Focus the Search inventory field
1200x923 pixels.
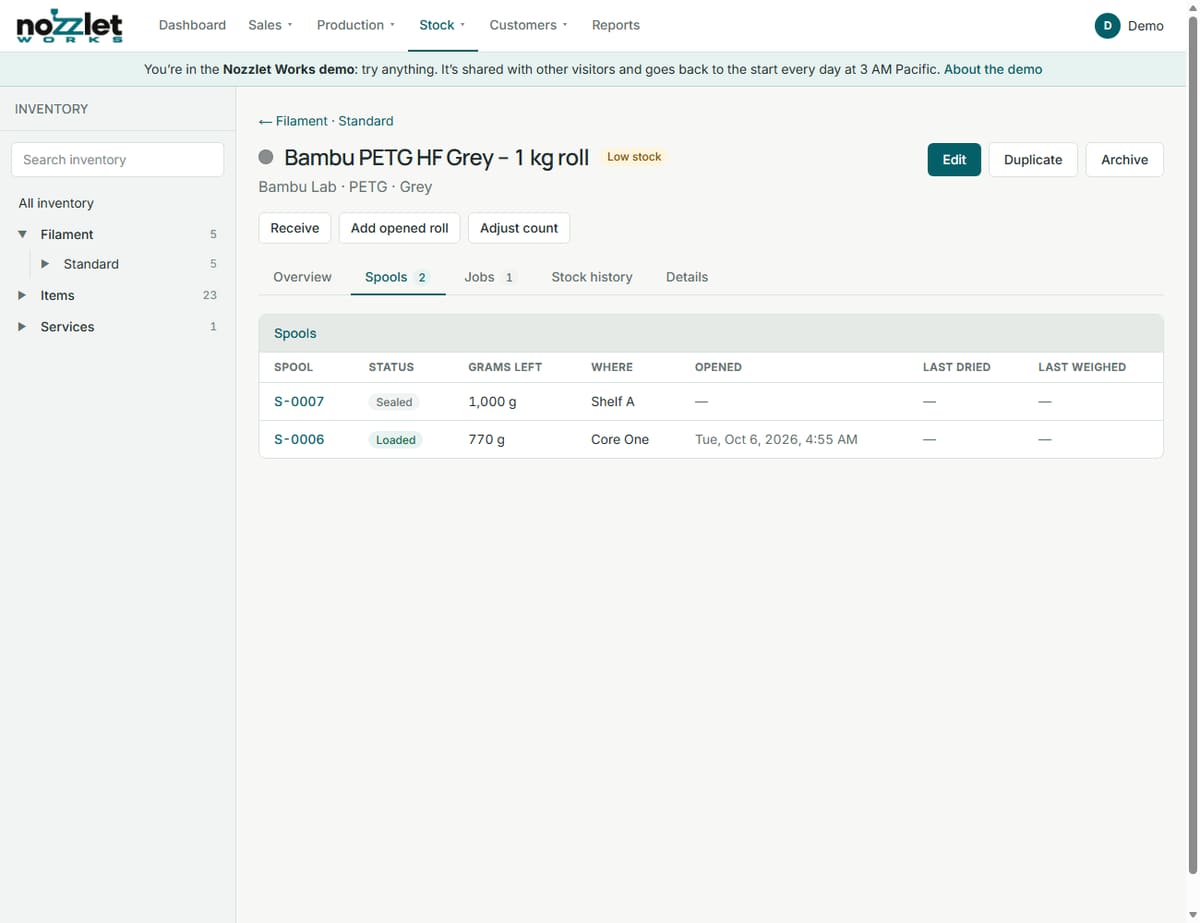(117, 160)
